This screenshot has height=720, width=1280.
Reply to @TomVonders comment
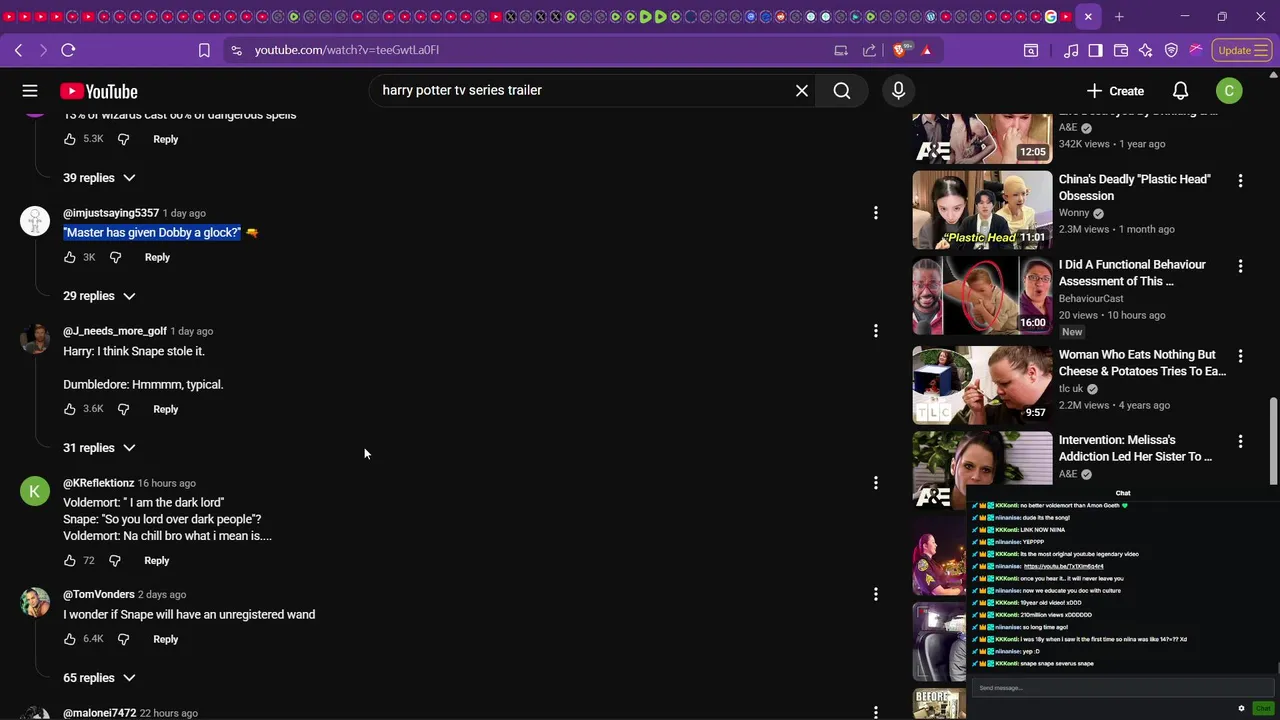165,639
